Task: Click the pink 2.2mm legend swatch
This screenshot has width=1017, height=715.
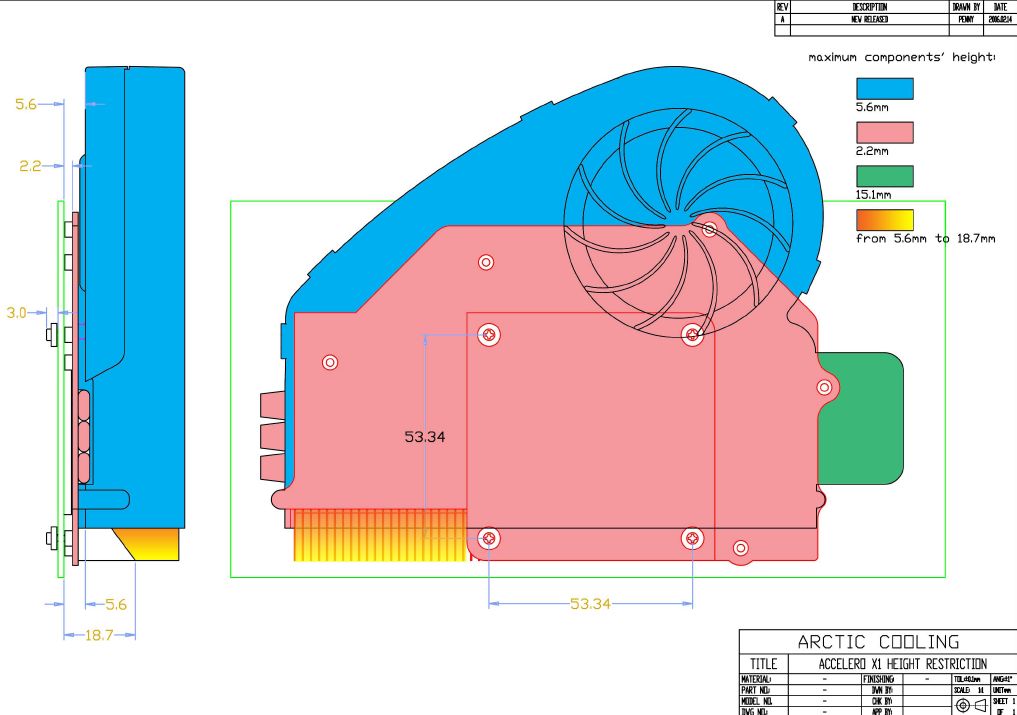Action: pyautogui.click(x=885, y=133)
